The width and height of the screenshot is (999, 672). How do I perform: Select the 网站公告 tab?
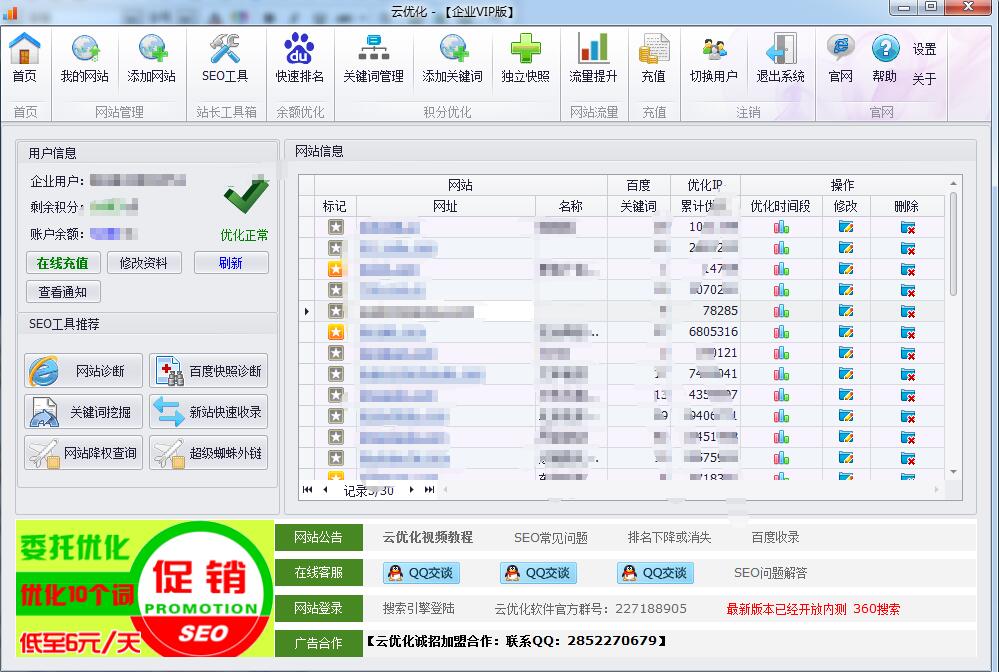click(x=318, y=537)
